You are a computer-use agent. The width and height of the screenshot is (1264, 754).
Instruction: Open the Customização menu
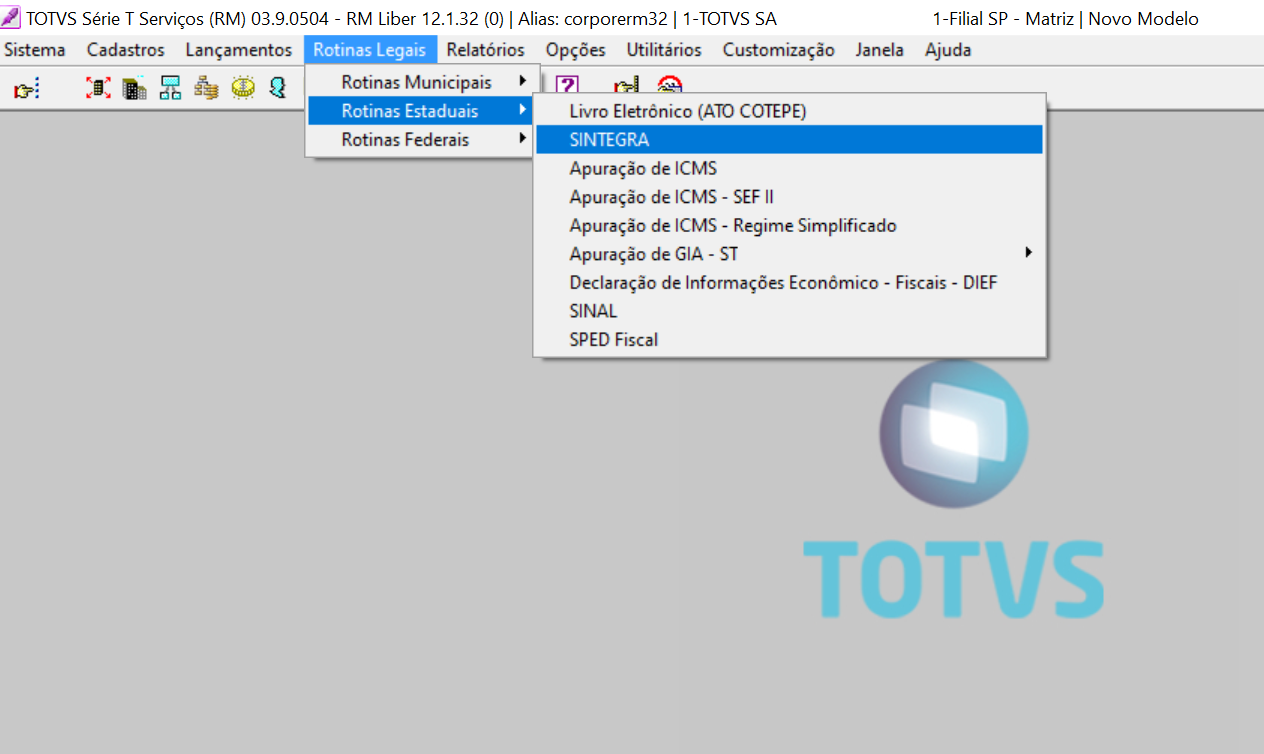779,50
